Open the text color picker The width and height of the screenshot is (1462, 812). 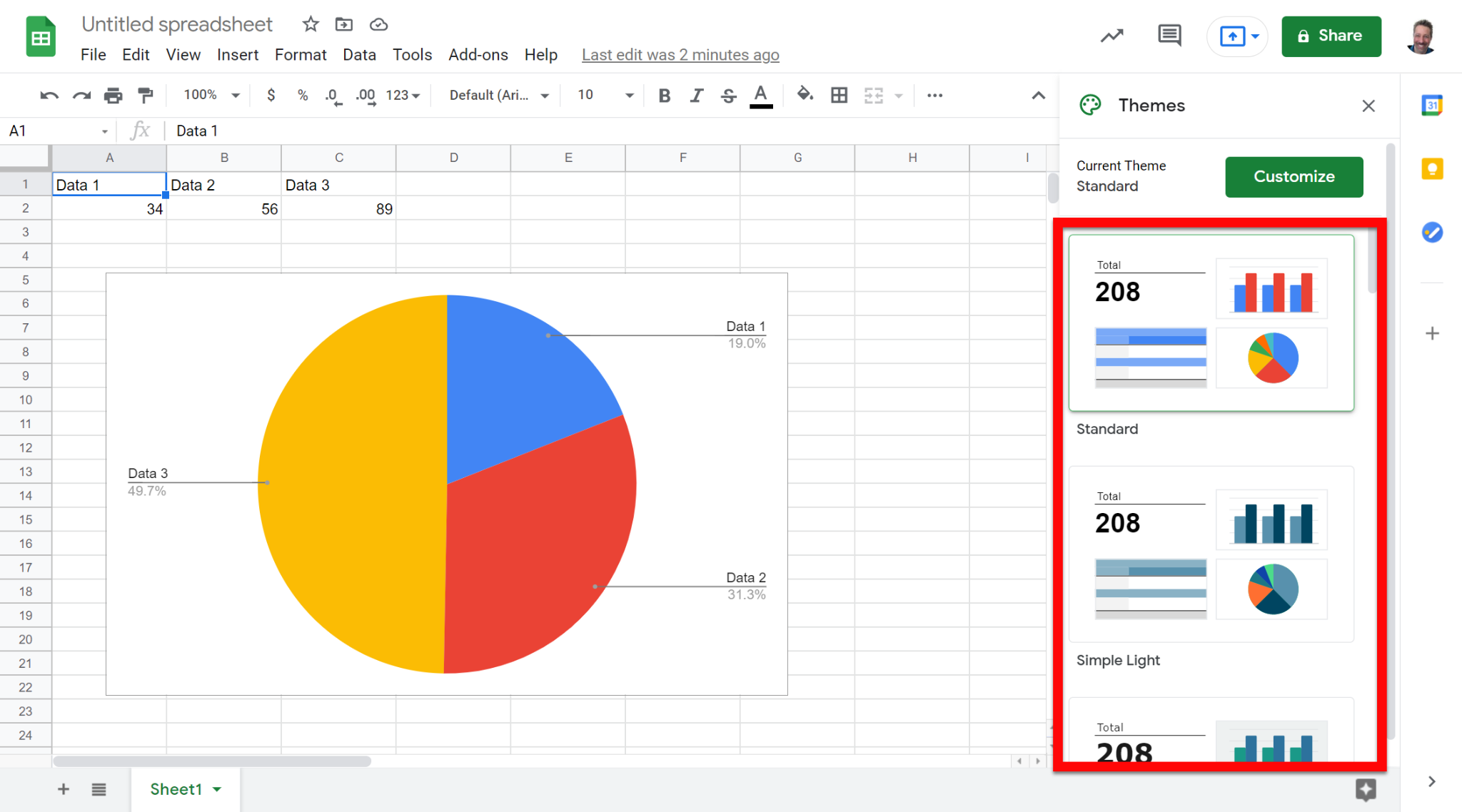point(761,95)
